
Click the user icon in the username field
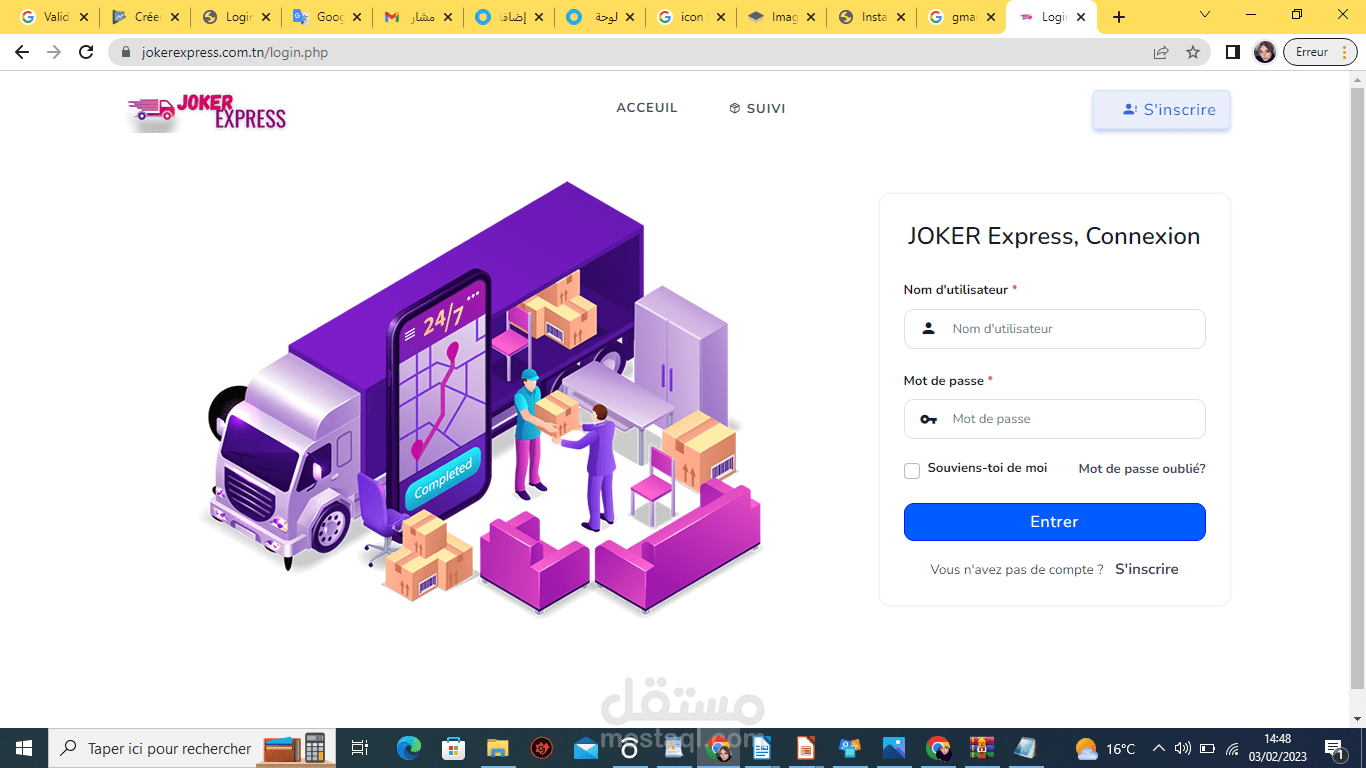point(928,328)
